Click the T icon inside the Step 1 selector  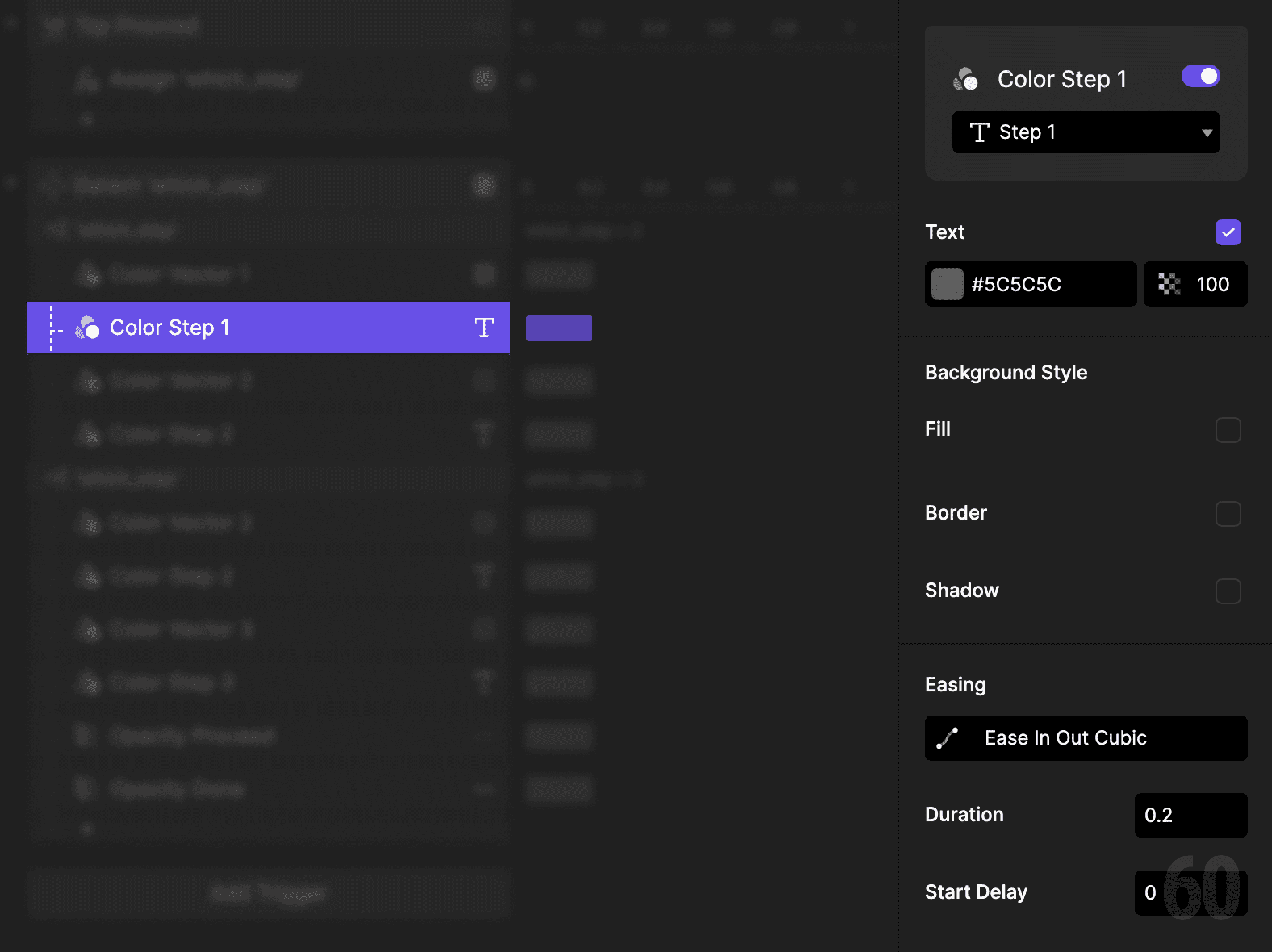[980, 132]
